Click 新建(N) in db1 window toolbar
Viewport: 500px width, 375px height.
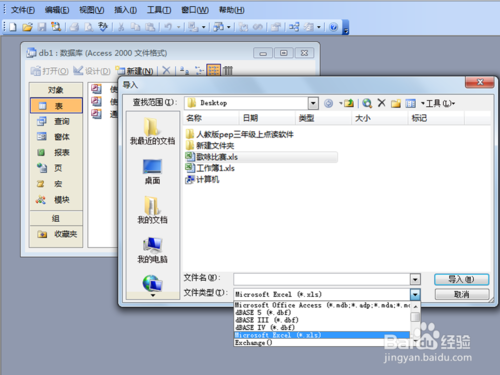pyautogui.click(x=134, y=71)
